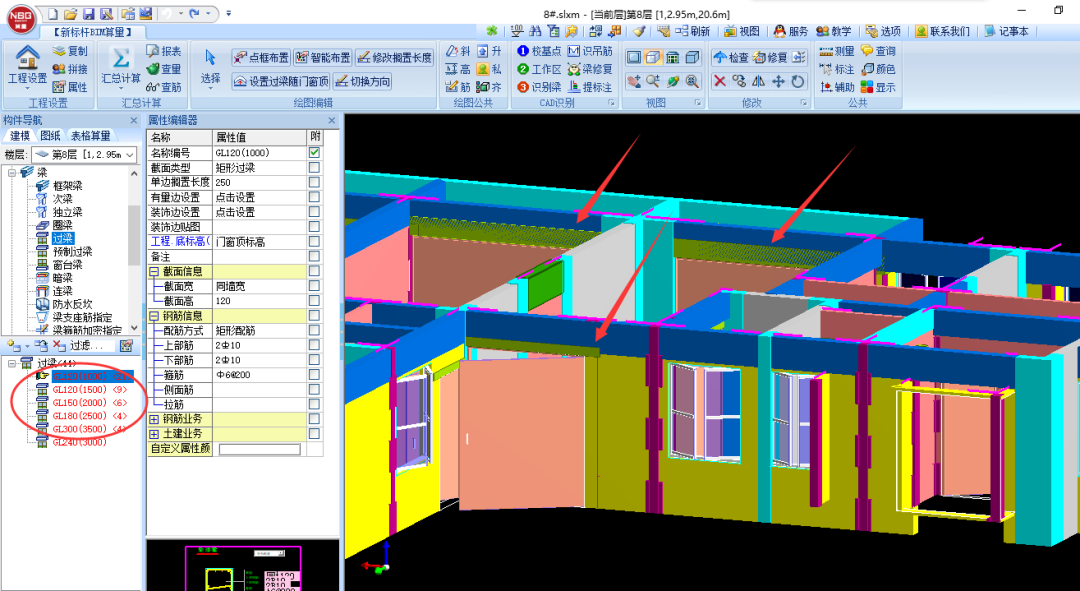Screen dimensions: 1080x591
Task: Open 报表 reports
Action: tap(164, 51)
